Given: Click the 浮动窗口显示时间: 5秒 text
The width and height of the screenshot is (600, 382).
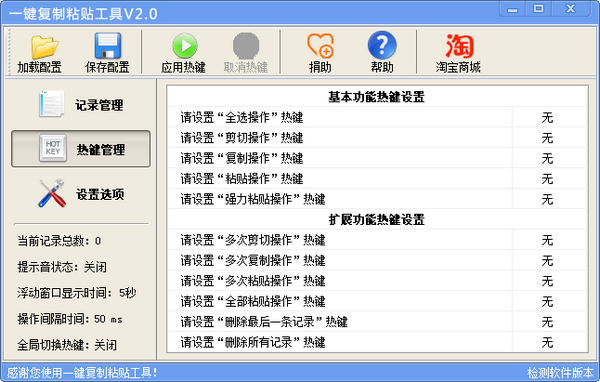Looking at the screenshot, I should [77, 293].
